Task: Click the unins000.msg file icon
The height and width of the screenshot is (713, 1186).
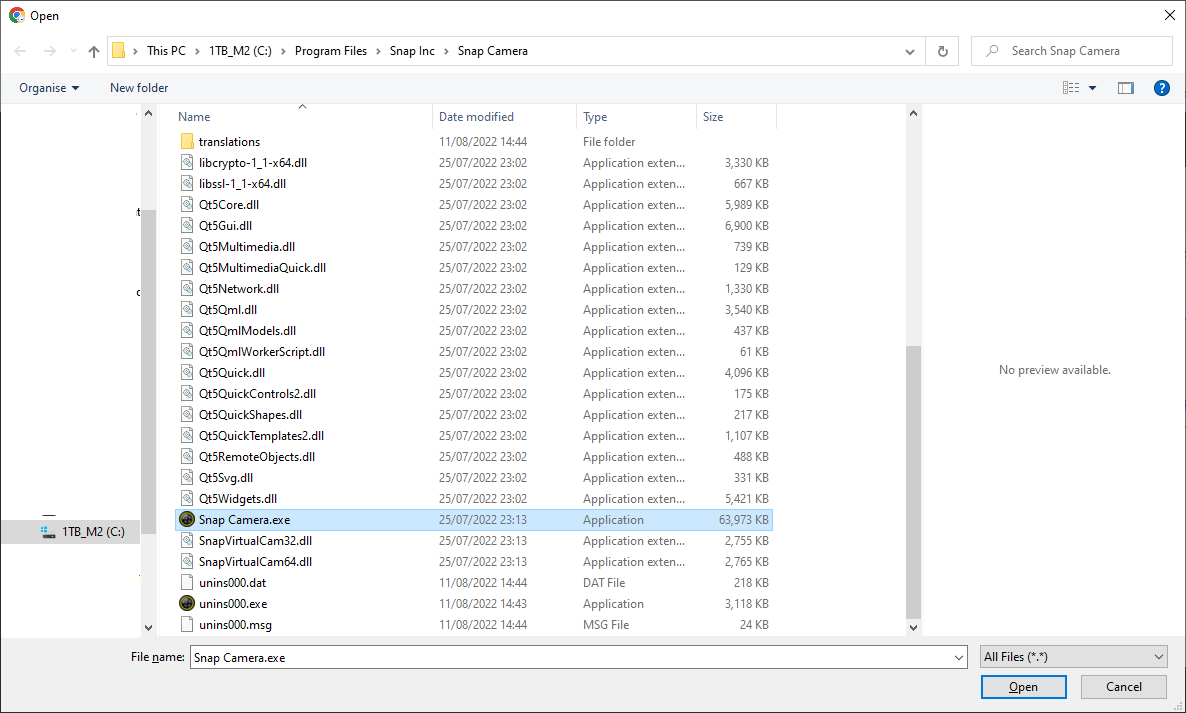Action: [x=187, y=625]
